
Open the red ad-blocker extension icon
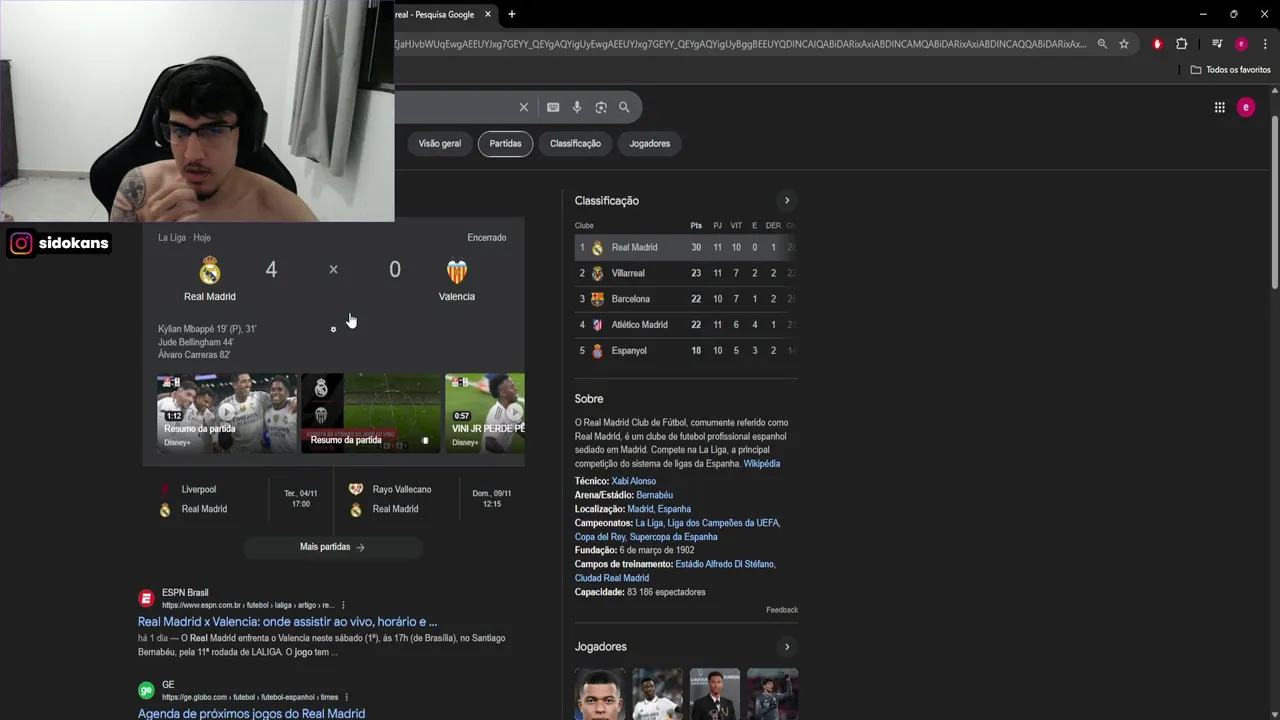(1157, 44)
